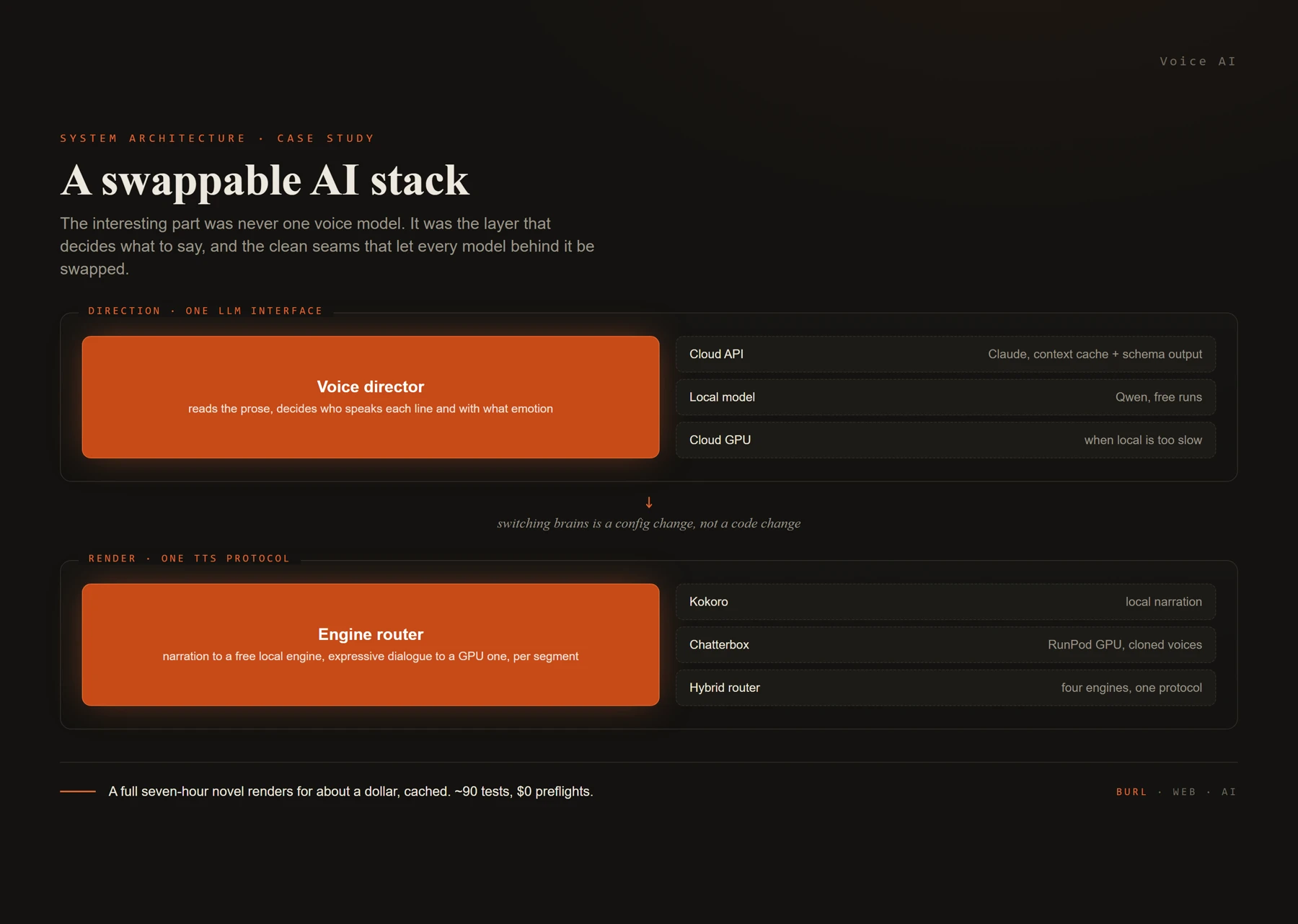
Task: Click the intro paragraph about one voice model
Action: pyautogui.click(x=327, y=246)
